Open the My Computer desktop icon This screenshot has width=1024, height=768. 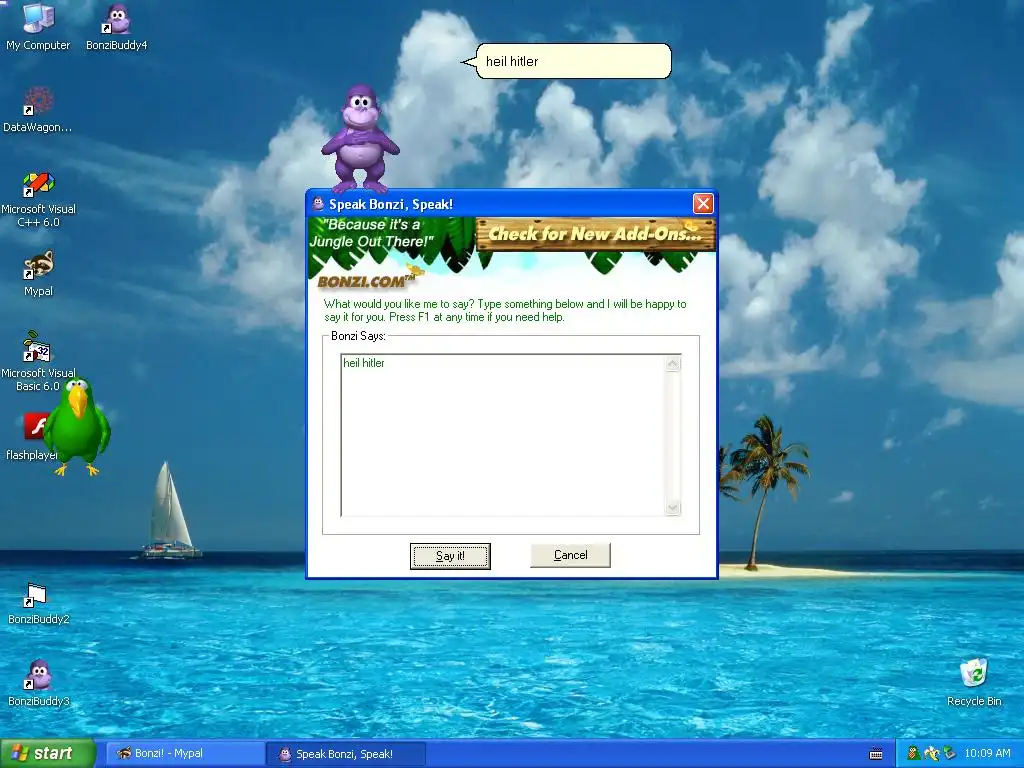(38, 26)
